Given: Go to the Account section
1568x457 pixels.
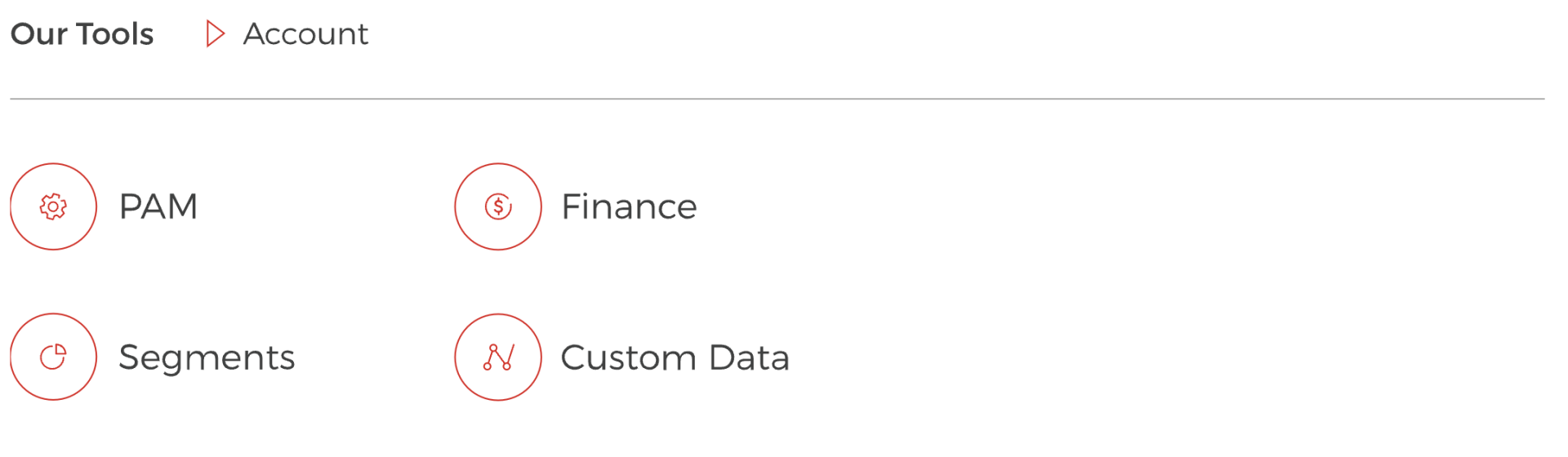Looking at the screenshot, I should coord(305,33).
